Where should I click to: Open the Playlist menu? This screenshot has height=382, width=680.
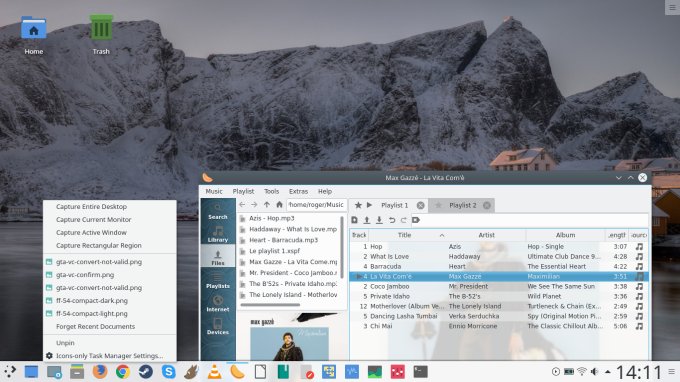[x=243, y=191]
